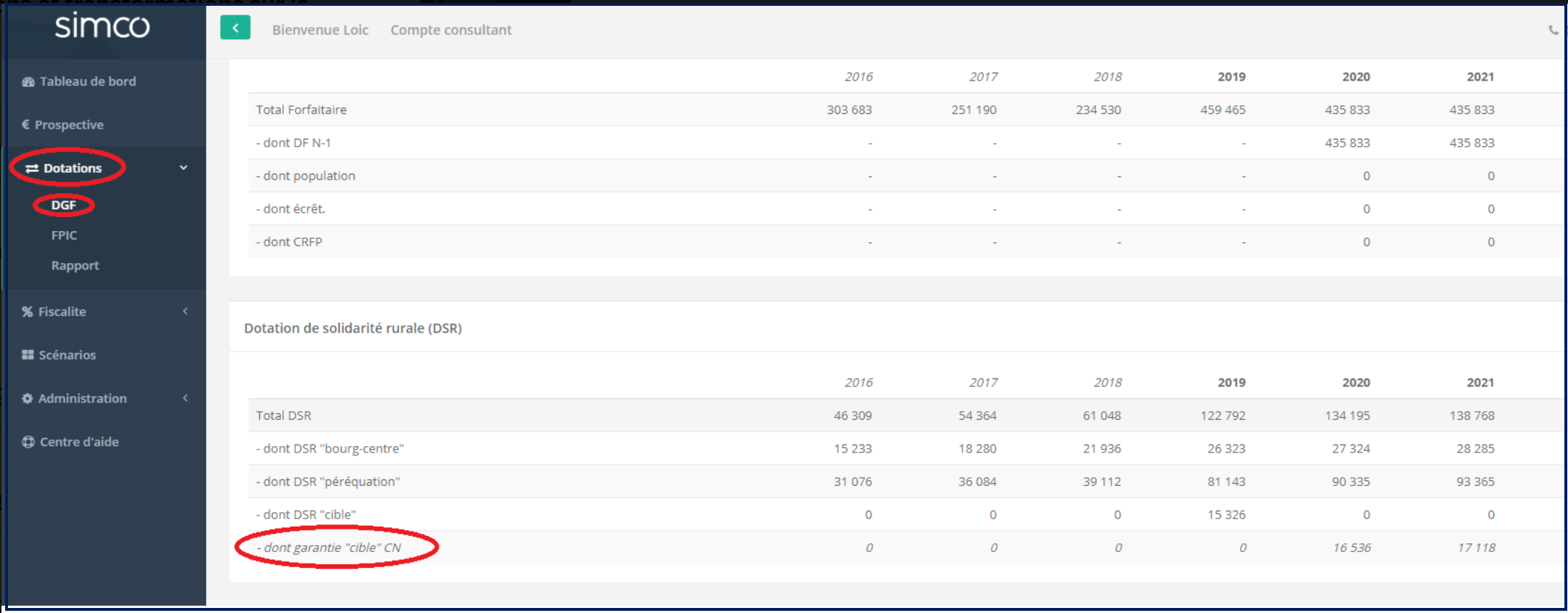Click the green back arrow button
The image size is (1568, 613).
point(235,28)
